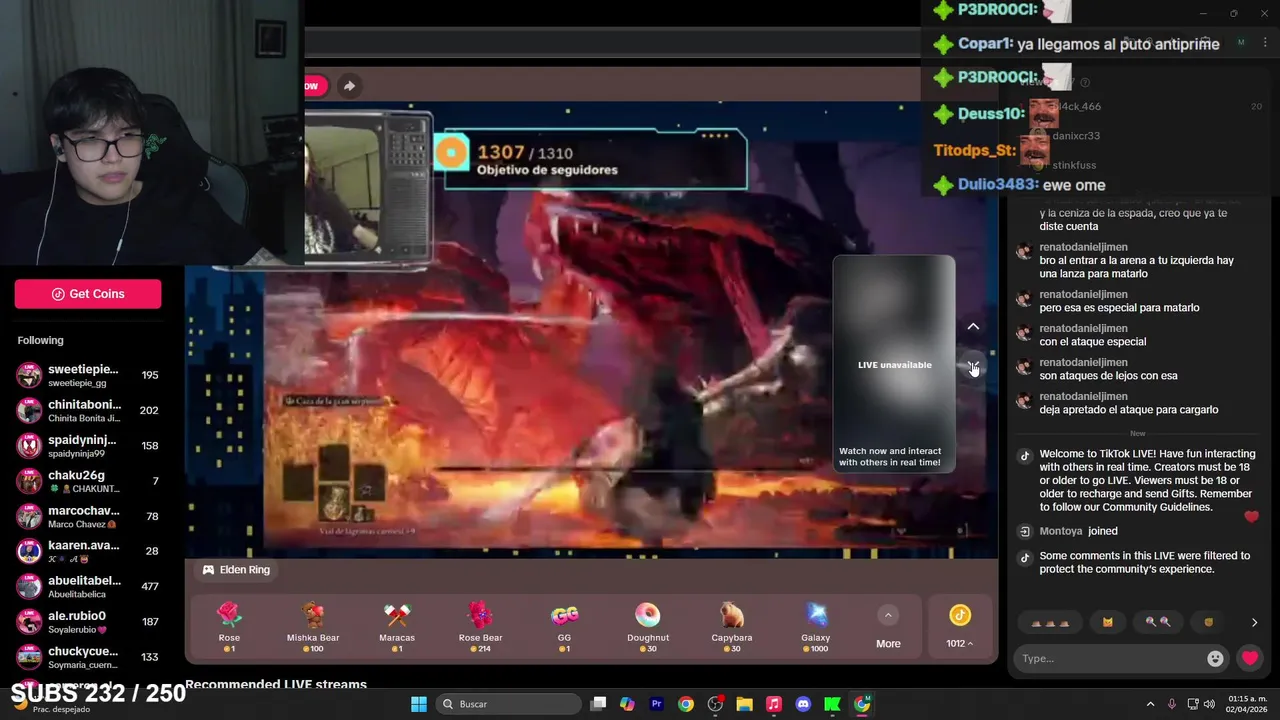Send a heart like in chat
This screenshot has height=720, width=1280.
coord(1250,658)
